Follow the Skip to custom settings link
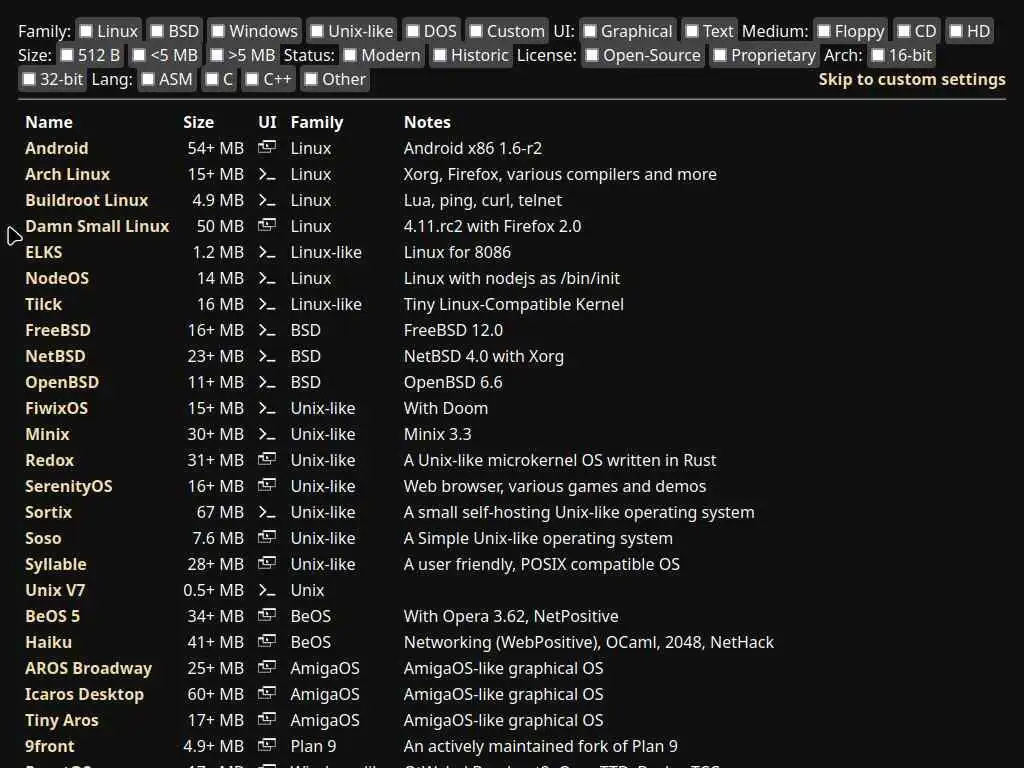The height and width of the screenshot is (768, 1024). (912, 80)
